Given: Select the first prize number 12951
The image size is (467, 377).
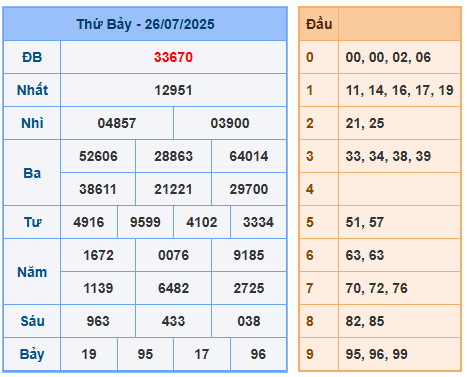Looking at the screenshot, I should tap(173, 90).
